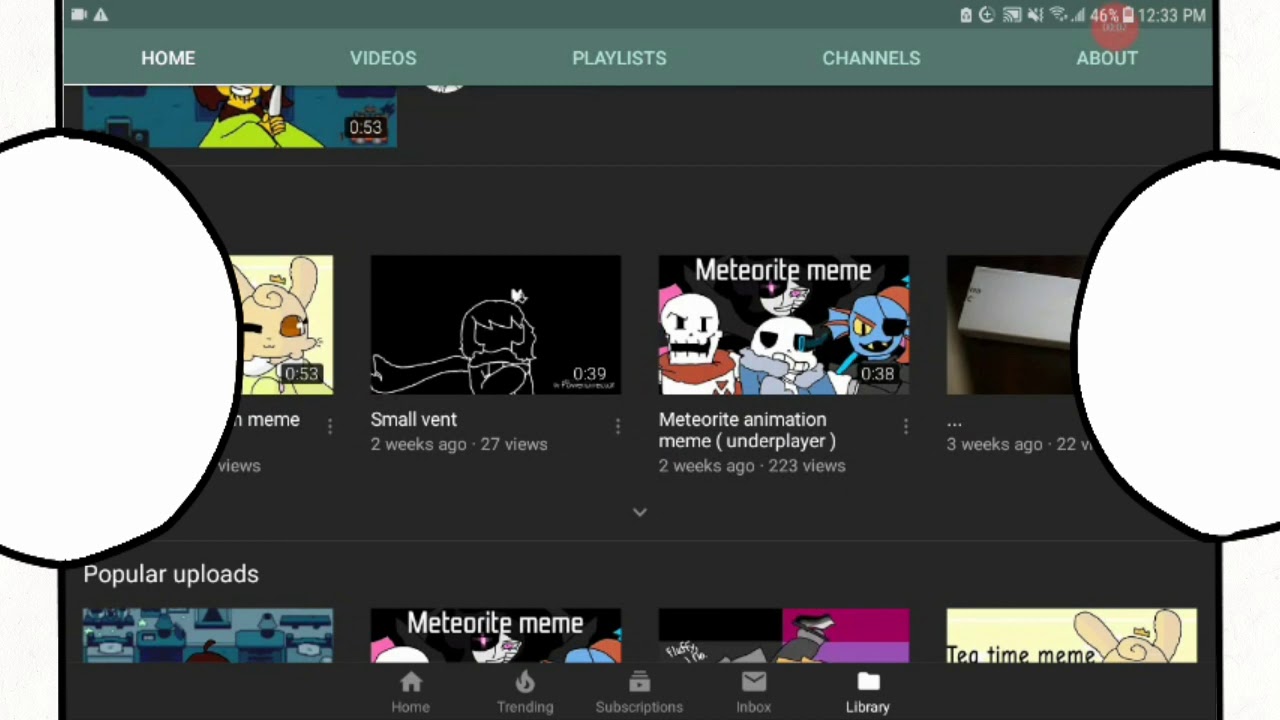Screen dimensions: 1280x720
Task: Open the 'Small vent' video title
Action: (x=414, y=420)
